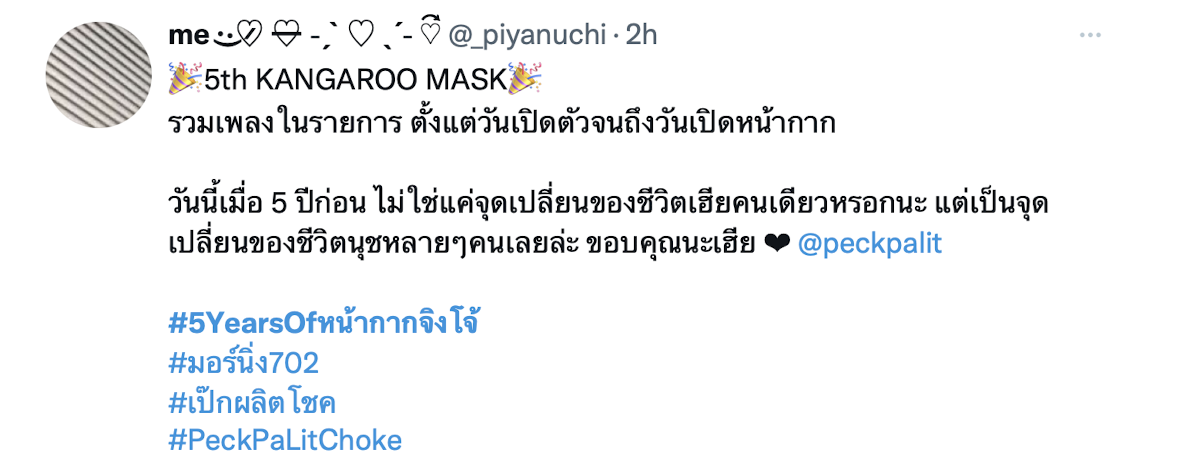This screenshot has height=468, width=1182.
Task: Open the @peckpalit mention
Action: point(869,244)
